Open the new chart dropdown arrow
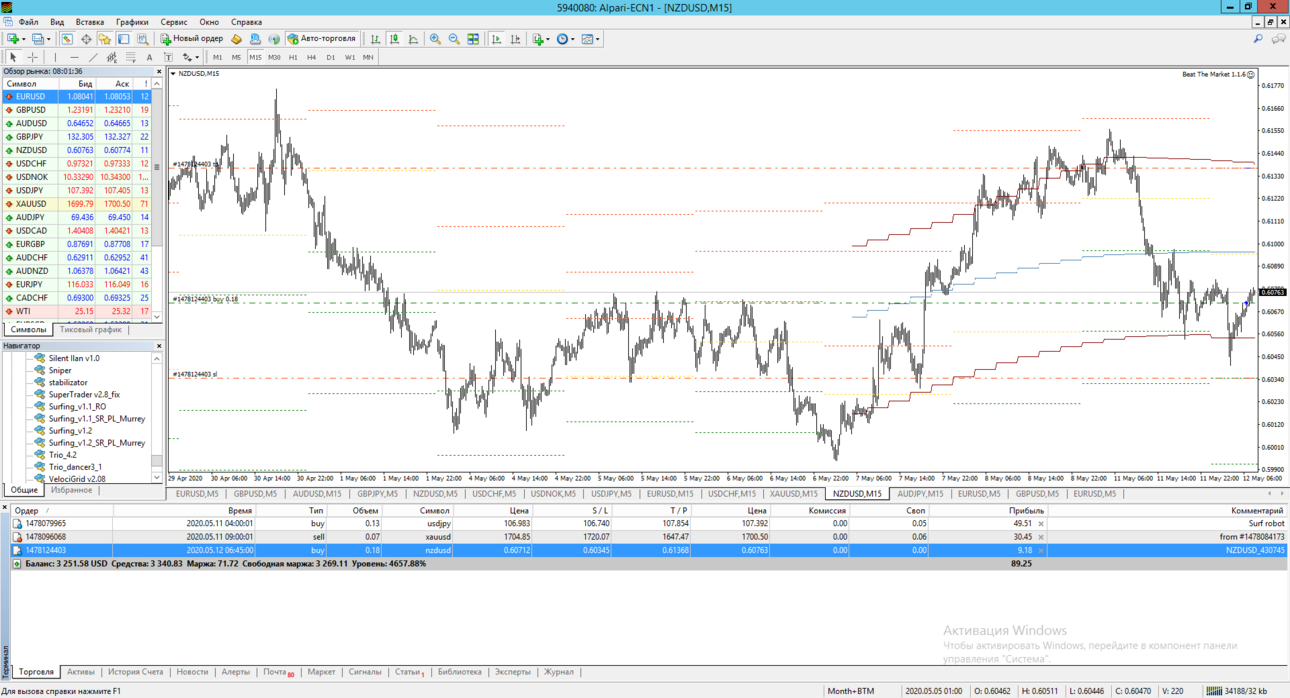 [24, 39]
